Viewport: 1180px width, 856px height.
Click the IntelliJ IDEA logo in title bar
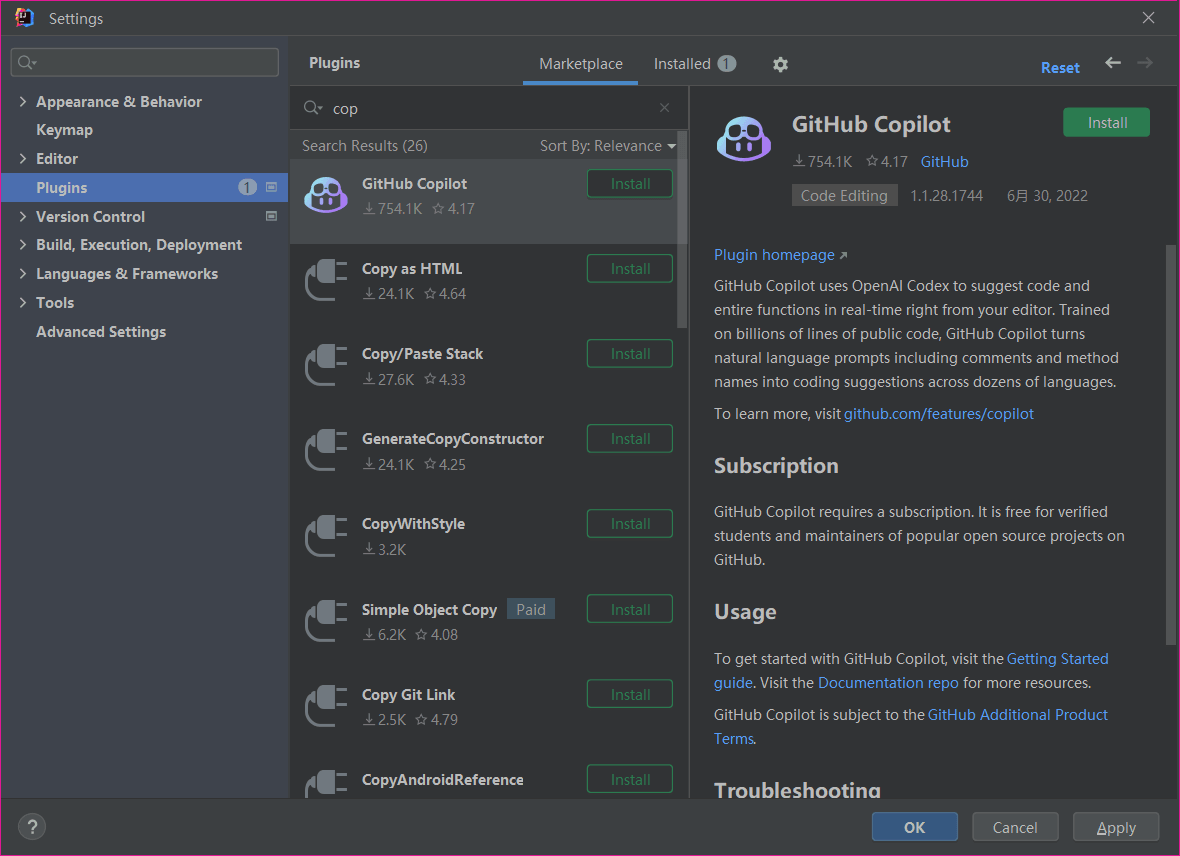coord(24,18)
